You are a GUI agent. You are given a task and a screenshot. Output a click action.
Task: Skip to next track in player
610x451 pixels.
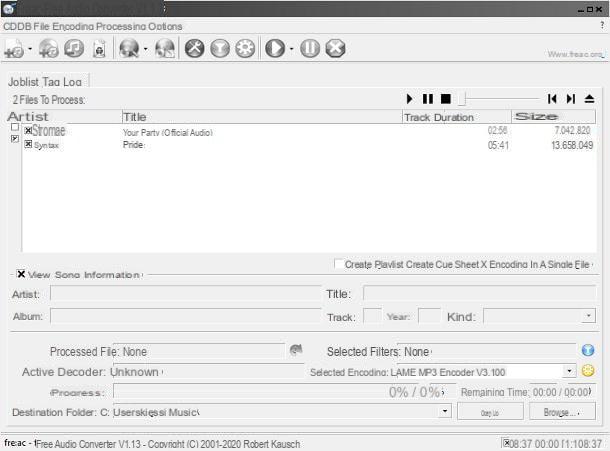coord(570,99)
